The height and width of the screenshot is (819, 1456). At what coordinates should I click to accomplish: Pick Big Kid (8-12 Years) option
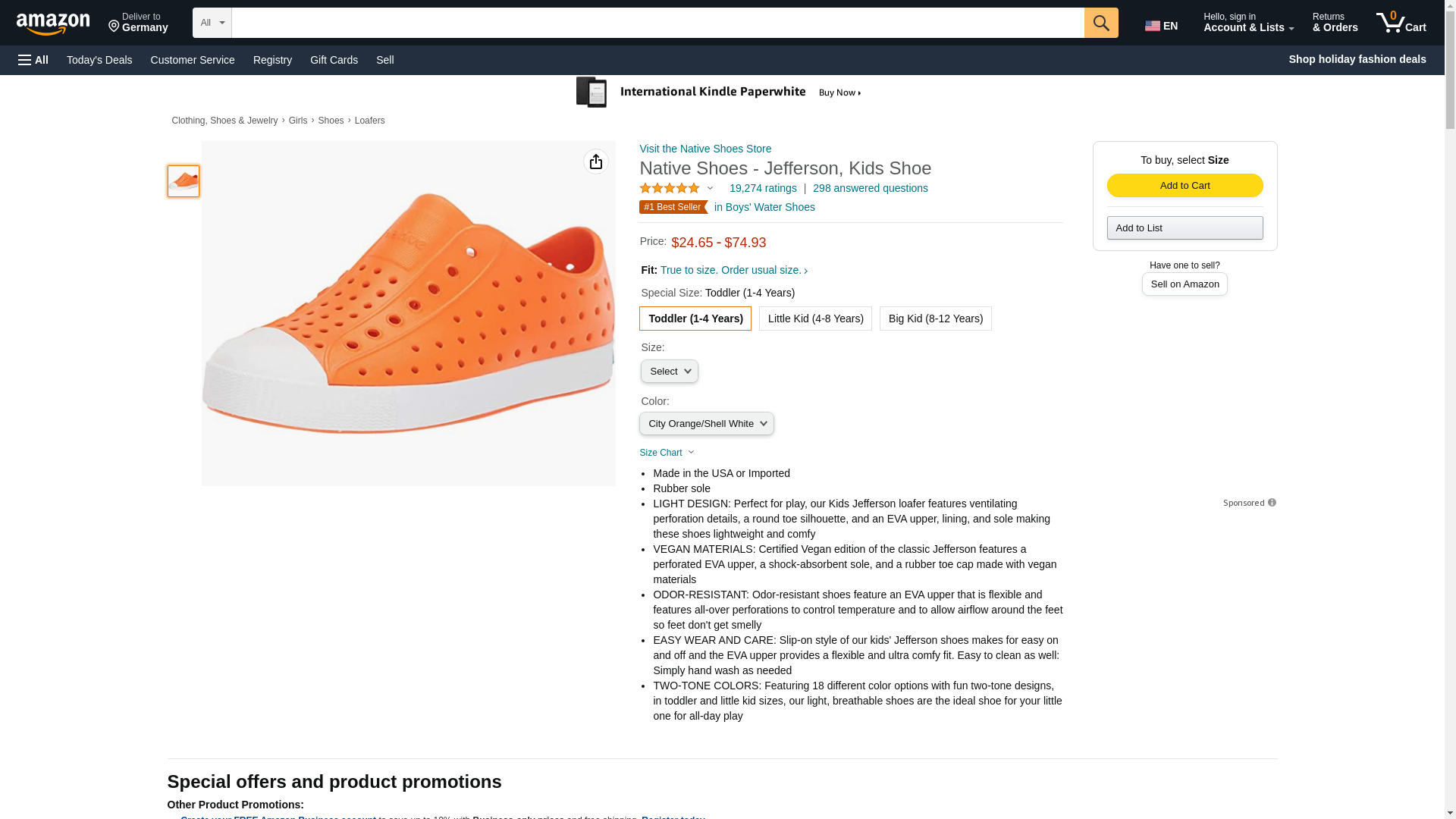coord(935,318)
